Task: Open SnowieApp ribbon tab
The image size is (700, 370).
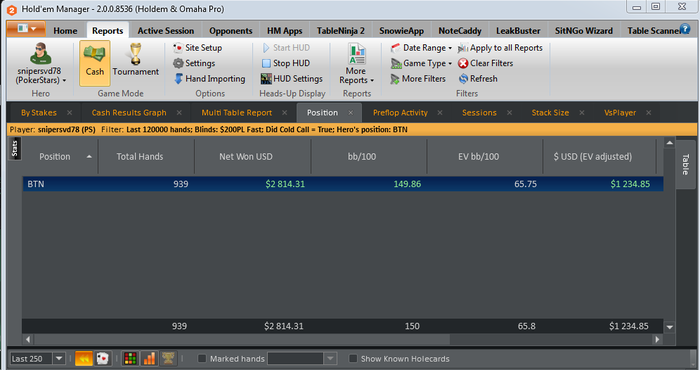Action: (x=401, y=31)
